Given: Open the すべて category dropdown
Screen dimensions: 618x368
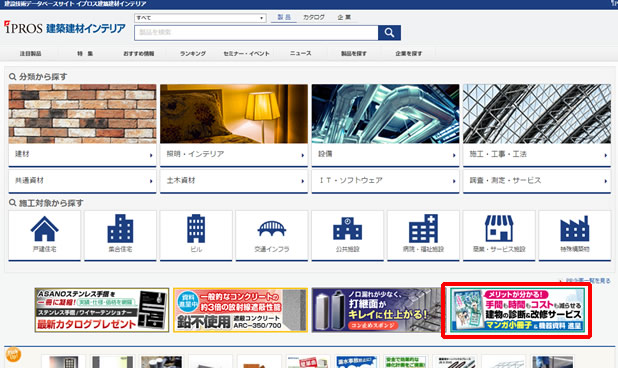Looking at the screenshot, I should coord(200,18).
